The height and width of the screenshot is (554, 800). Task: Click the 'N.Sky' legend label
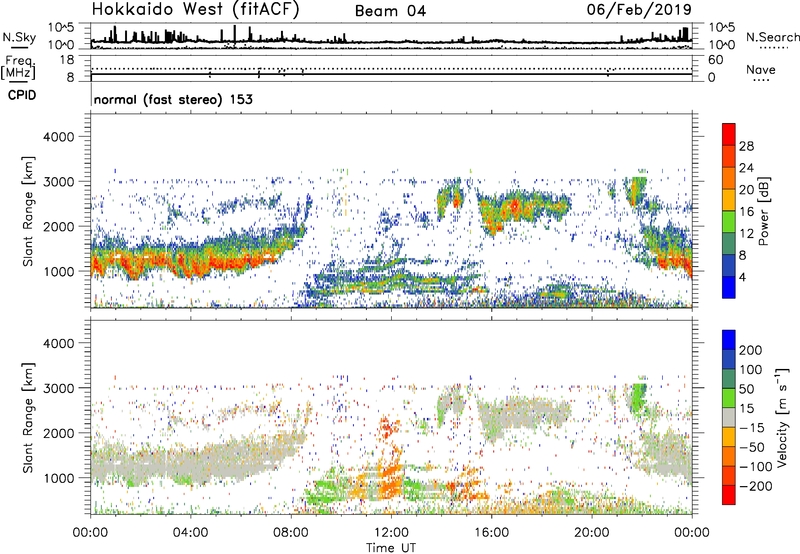(x=19, y=37)
